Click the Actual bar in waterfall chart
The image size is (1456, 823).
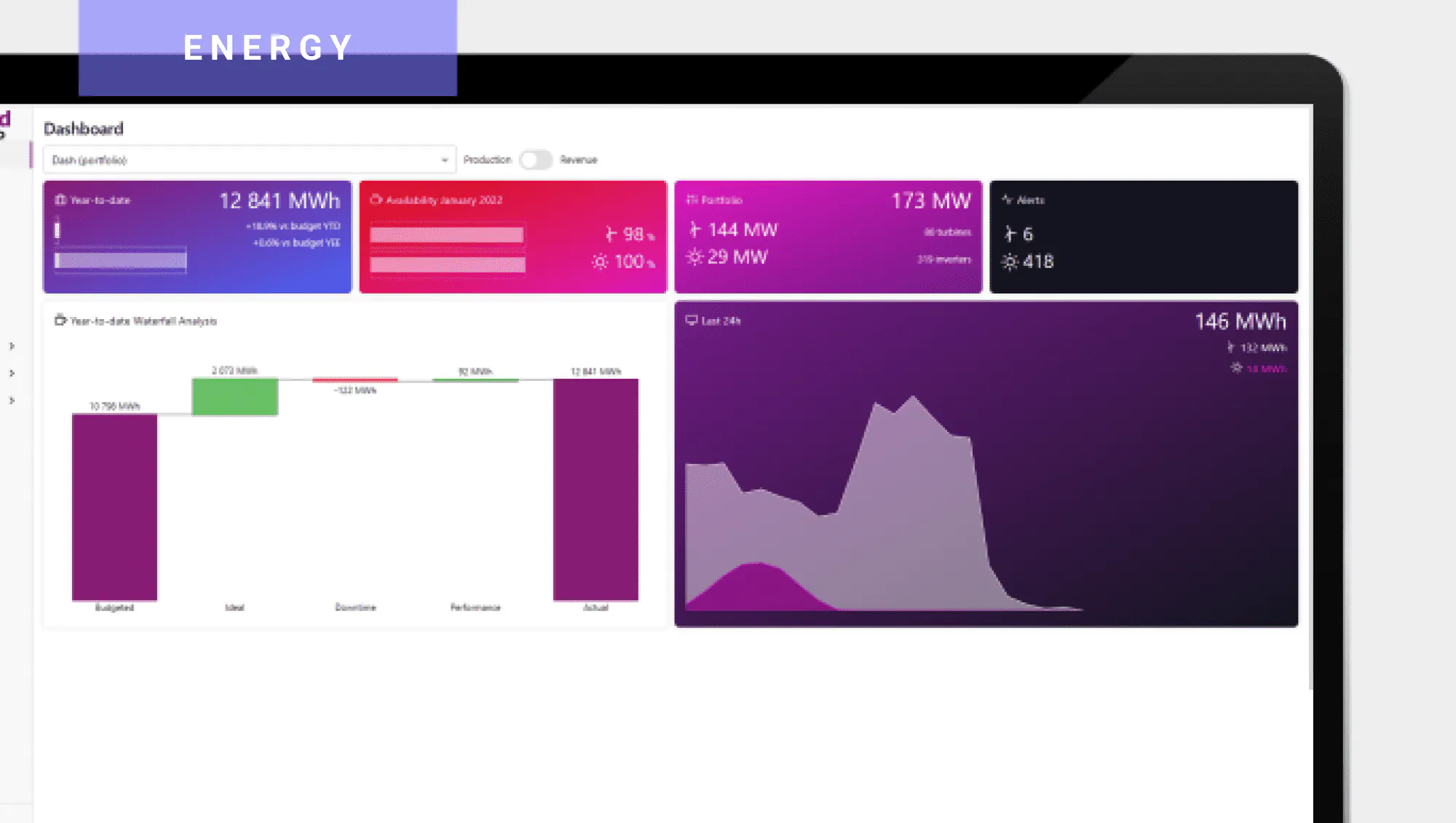(596, 489)
